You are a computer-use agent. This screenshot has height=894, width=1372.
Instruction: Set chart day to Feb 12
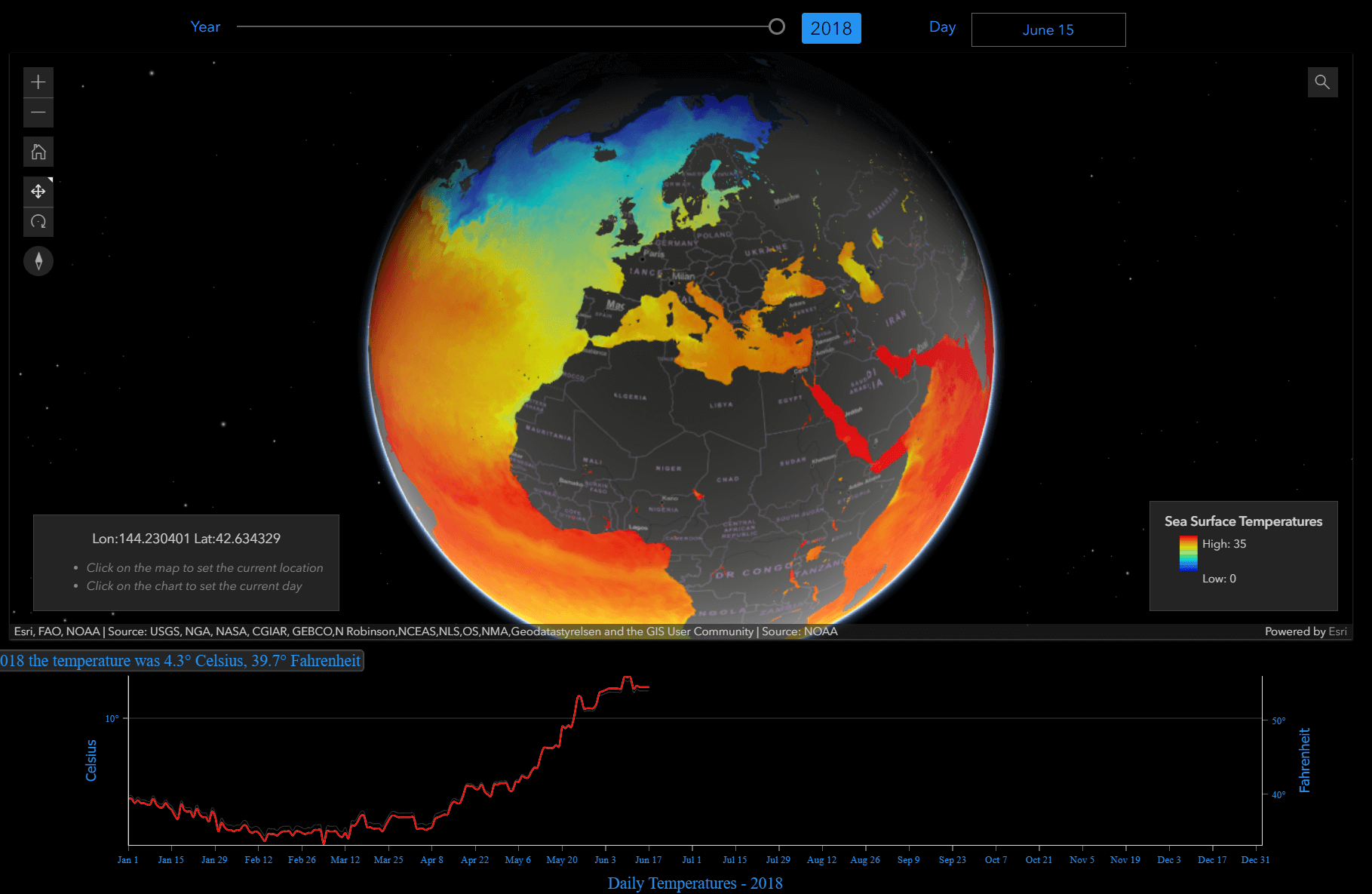click(x=259, y=859)
